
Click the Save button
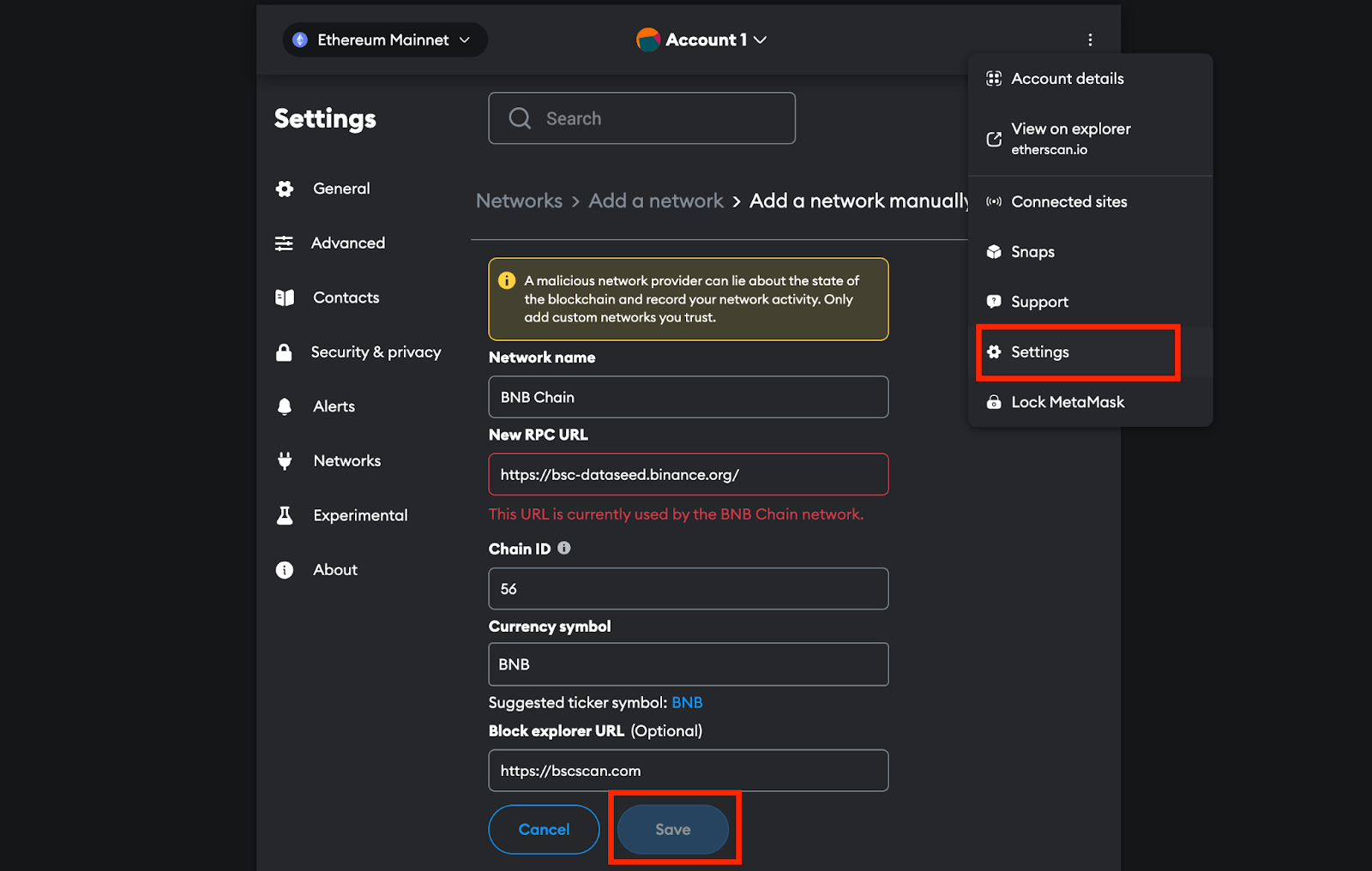673,829
